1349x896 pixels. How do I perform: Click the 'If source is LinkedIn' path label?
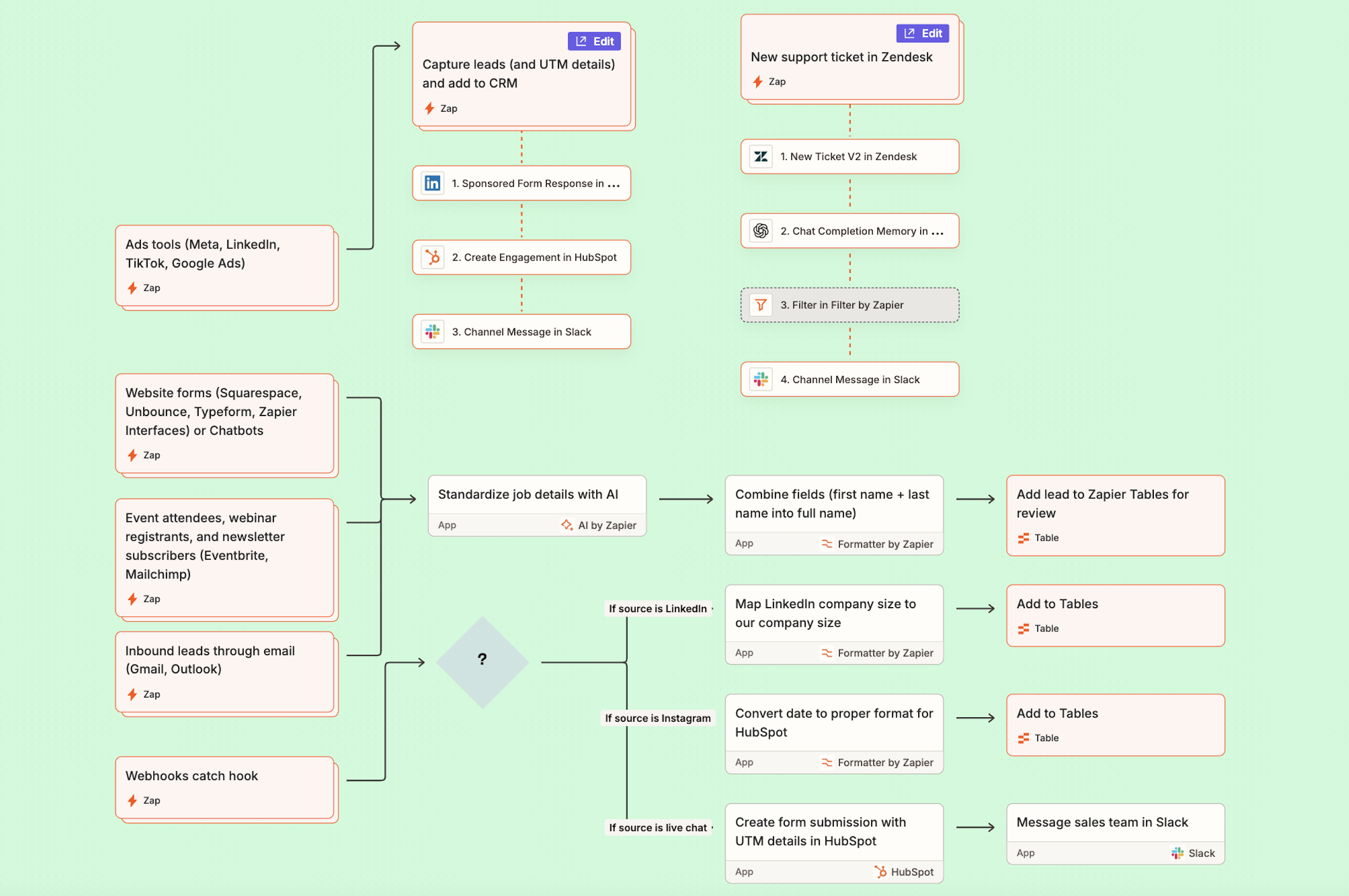(x=658, y=609)
